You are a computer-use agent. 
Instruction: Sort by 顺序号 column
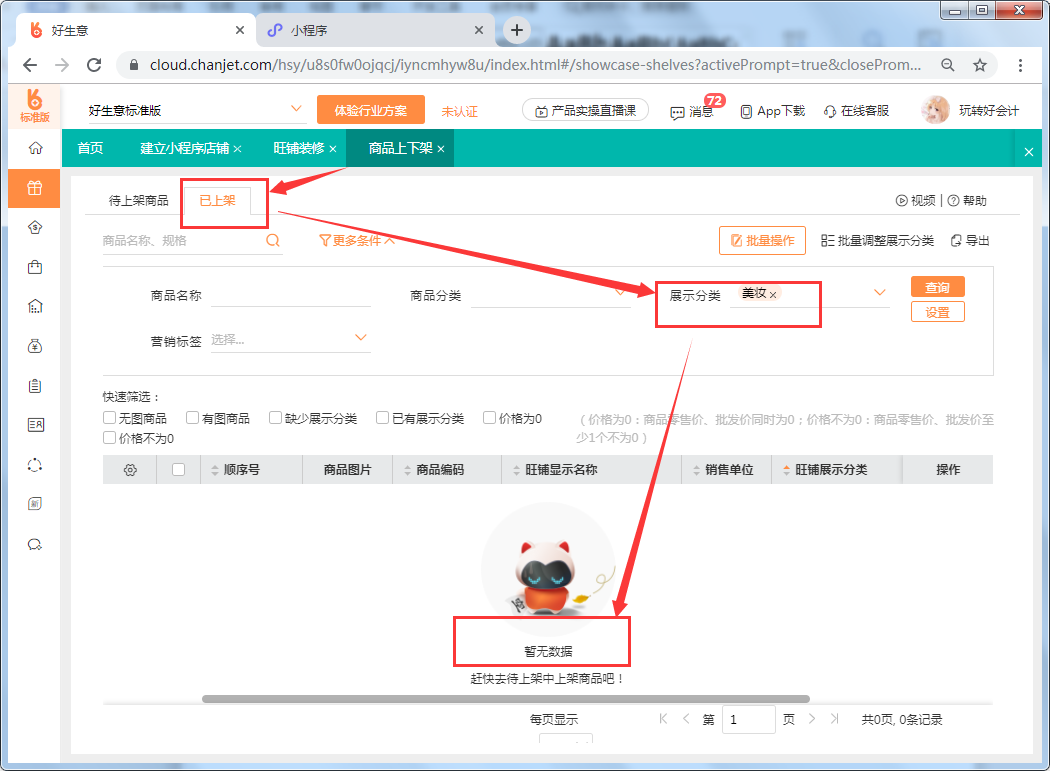214,470
